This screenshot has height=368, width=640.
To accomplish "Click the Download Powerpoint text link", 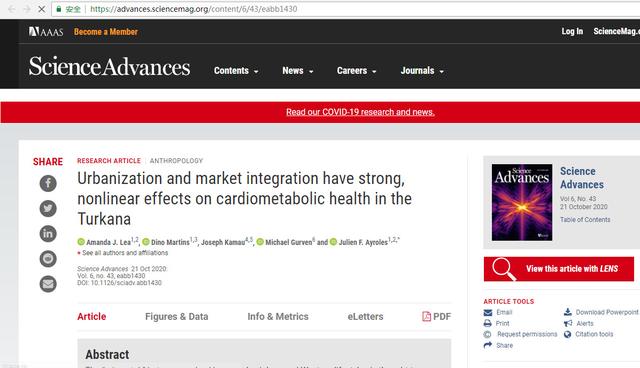I will pyautogui.click(x=607, y=312).
